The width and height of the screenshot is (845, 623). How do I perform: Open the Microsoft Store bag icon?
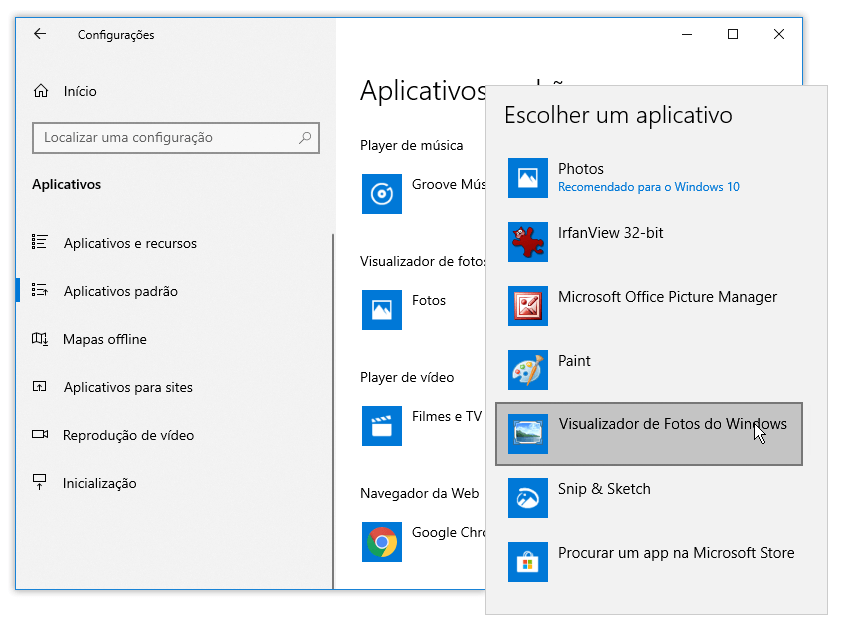click(527, 562)
